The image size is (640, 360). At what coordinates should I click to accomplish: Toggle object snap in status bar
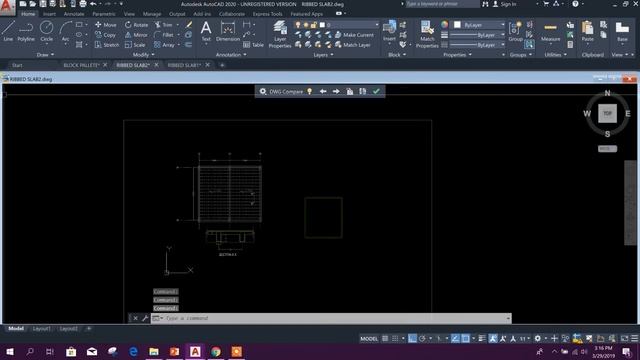point(465,338)
